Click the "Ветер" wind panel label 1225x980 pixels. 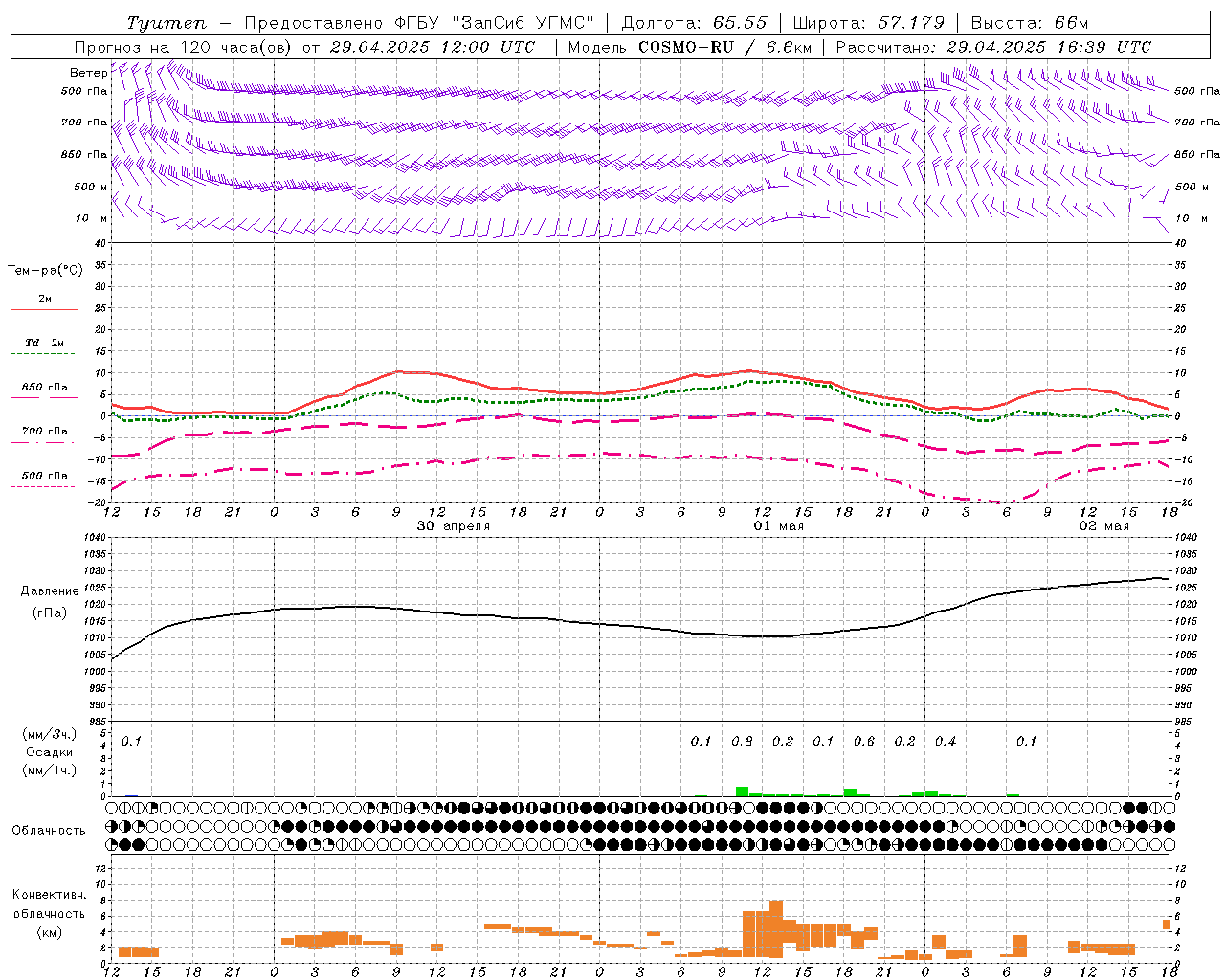[88, 73]
